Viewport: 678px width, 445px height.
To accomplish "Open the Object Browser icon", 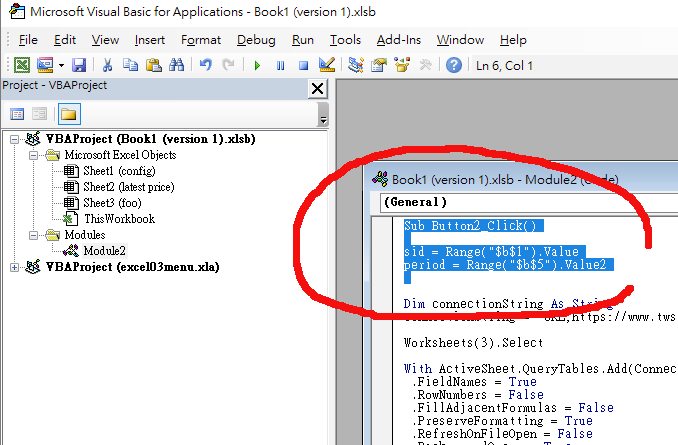I will (x=402, y=65).
